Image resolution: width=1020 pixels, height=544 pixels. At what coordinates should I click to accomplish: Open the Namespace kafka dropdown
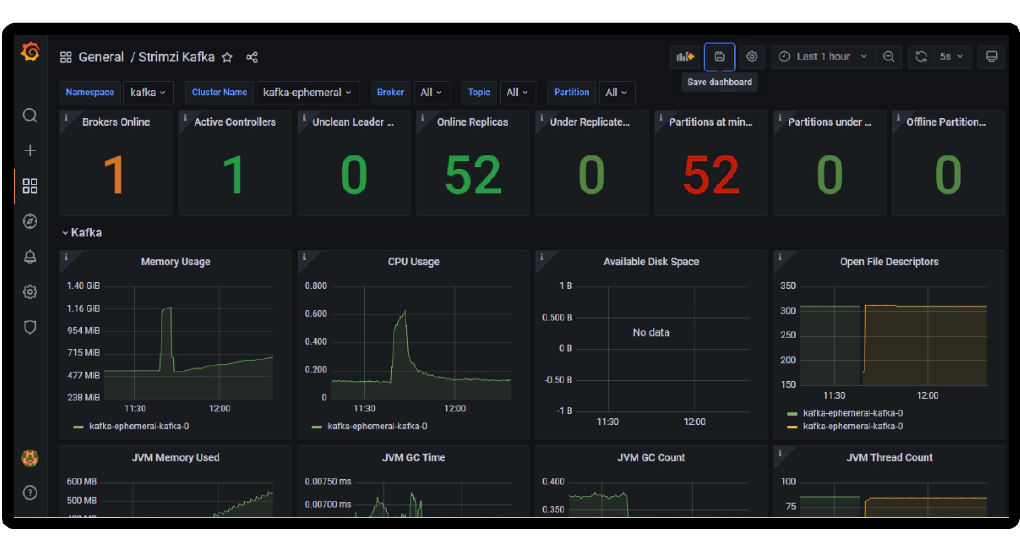(150, 92)
